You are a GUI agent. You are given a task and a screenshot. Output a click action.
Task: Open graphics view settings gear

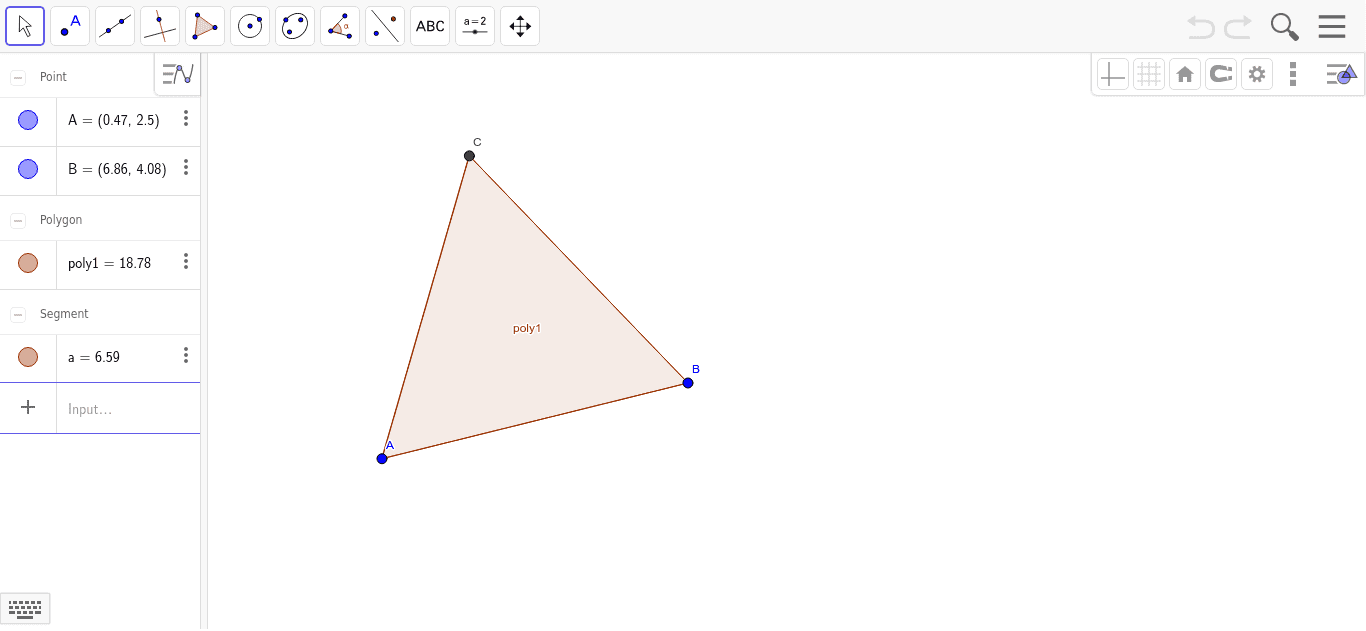click(x=1257, y=74)
